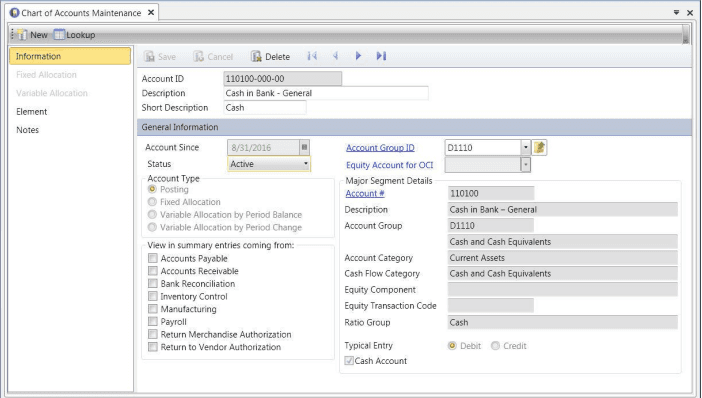Screen dimensions: 702x398
Task: Check the Accounts Receivable checkbox
Action: coord(153,271)
